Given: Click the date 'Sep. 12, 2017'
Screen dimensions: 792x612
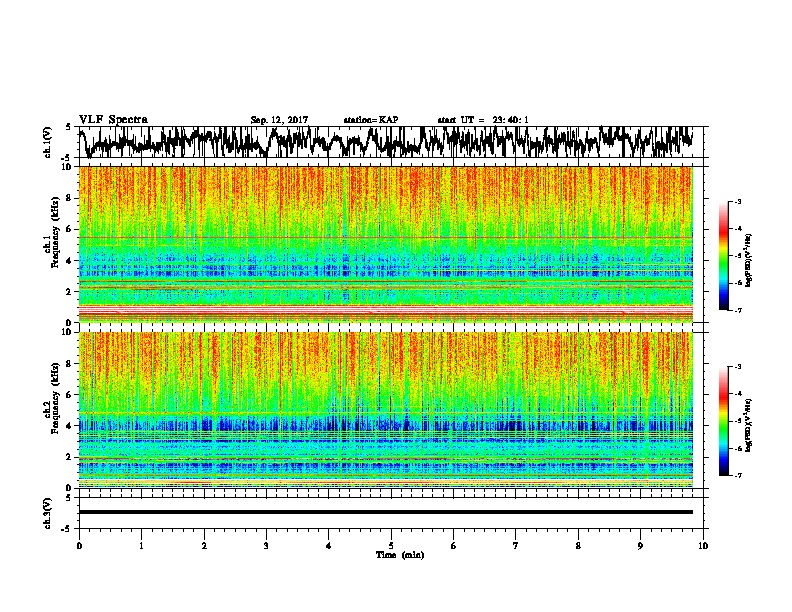Looking at the screenshot, I should [x=279, y=120].
